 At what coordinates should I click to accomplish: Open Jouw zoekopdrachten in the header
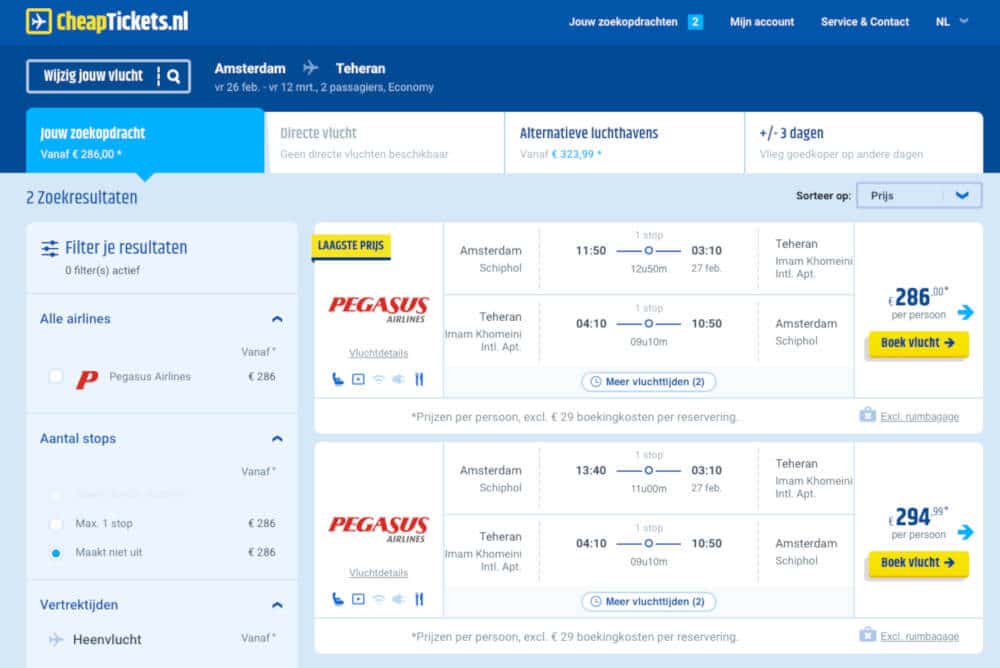623,22
